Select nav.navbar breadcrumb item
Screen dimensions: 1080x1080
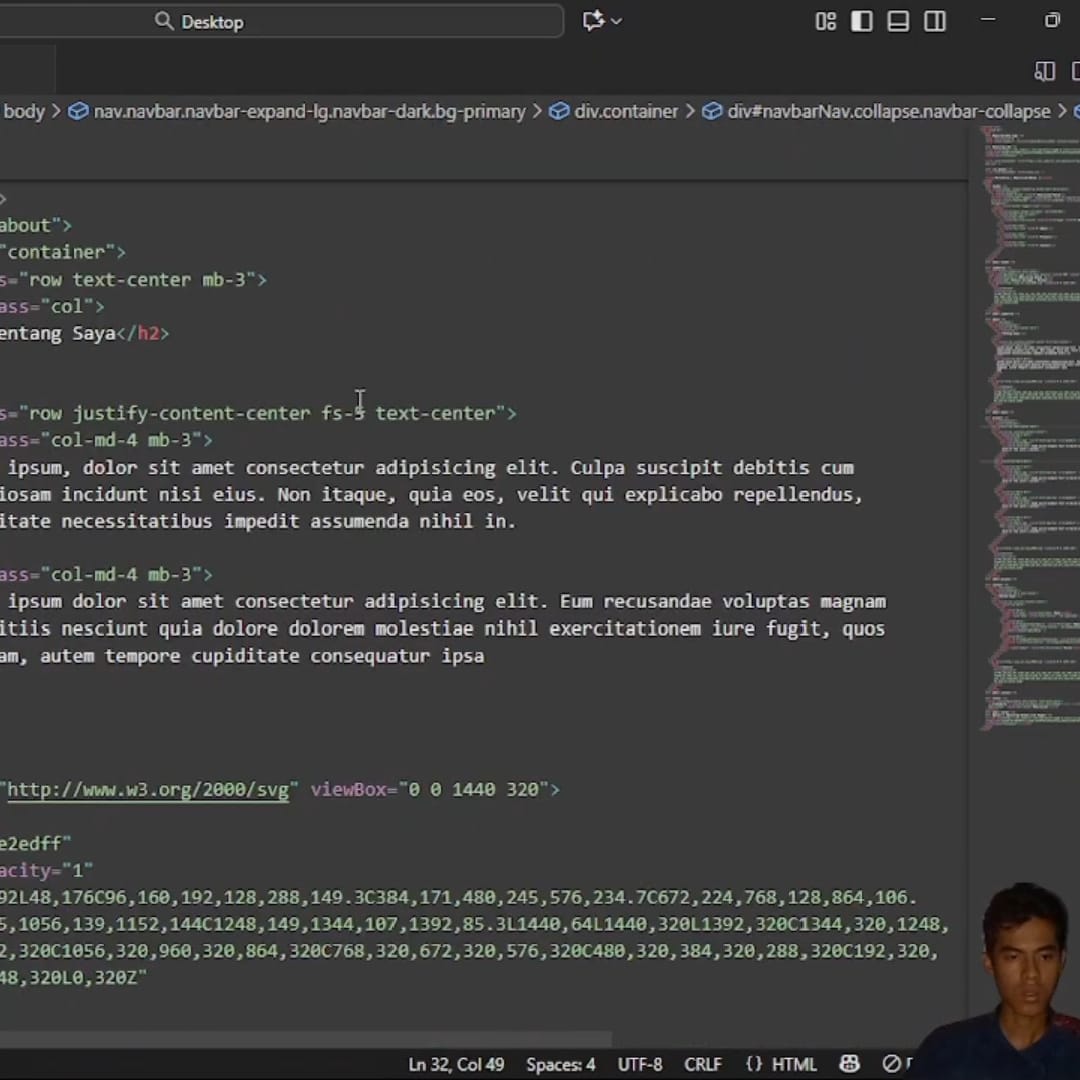[x=308, y=111]
